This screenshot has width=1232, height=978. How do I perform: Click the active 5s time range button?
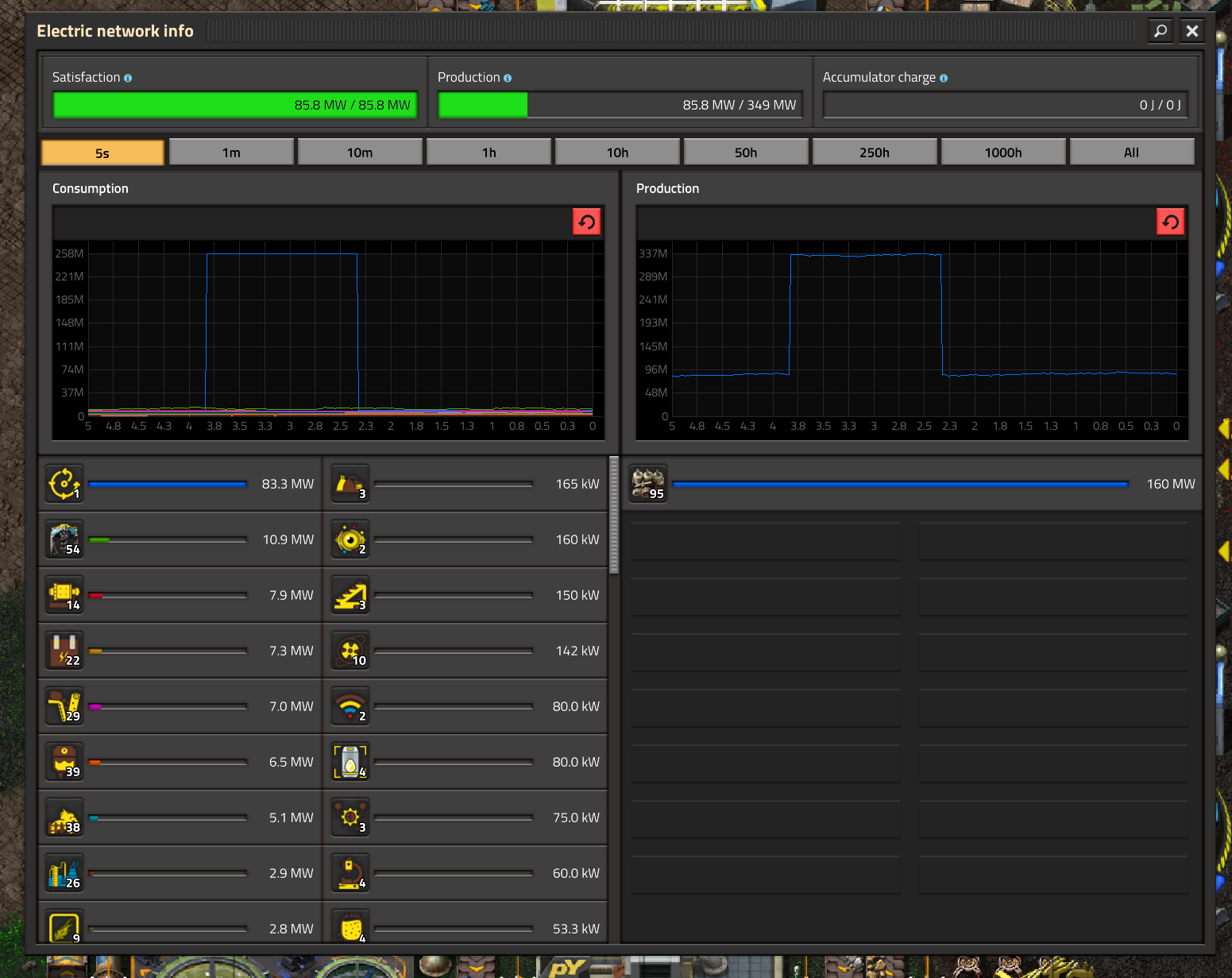click(102, 153)
